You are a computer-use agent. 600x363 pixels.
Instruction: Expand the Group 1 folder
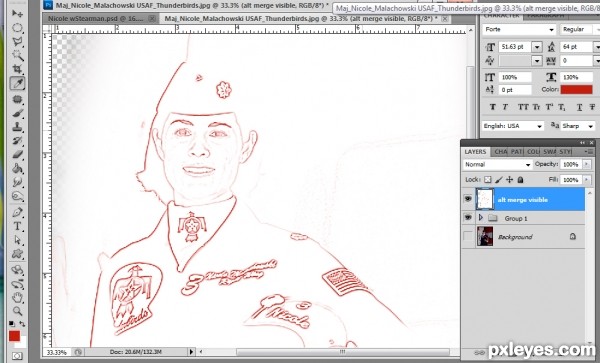click(x=481, y=218)
